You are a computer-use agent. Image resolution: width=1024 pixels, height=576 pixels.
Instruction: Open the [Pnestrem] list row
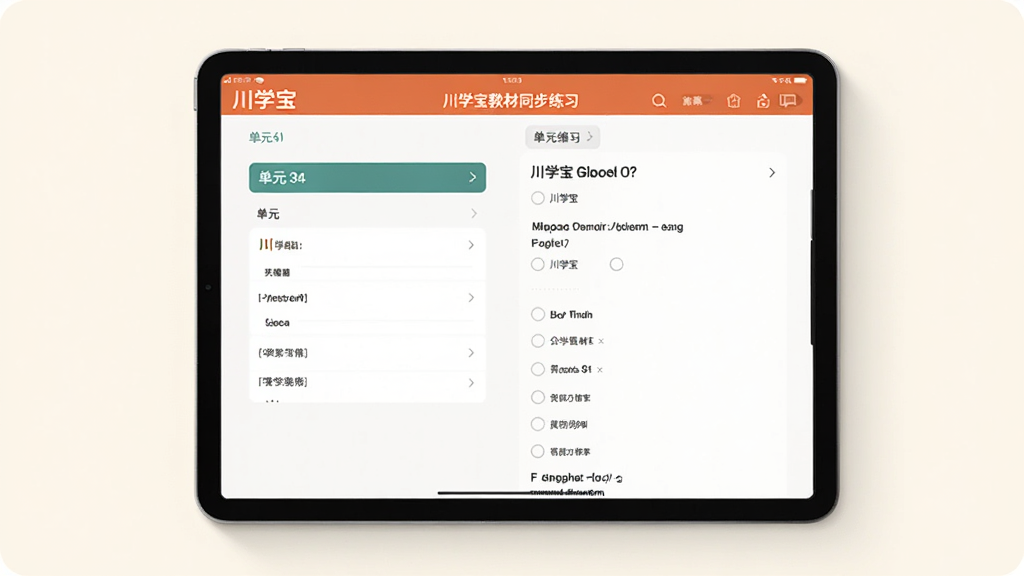[367, 298]
